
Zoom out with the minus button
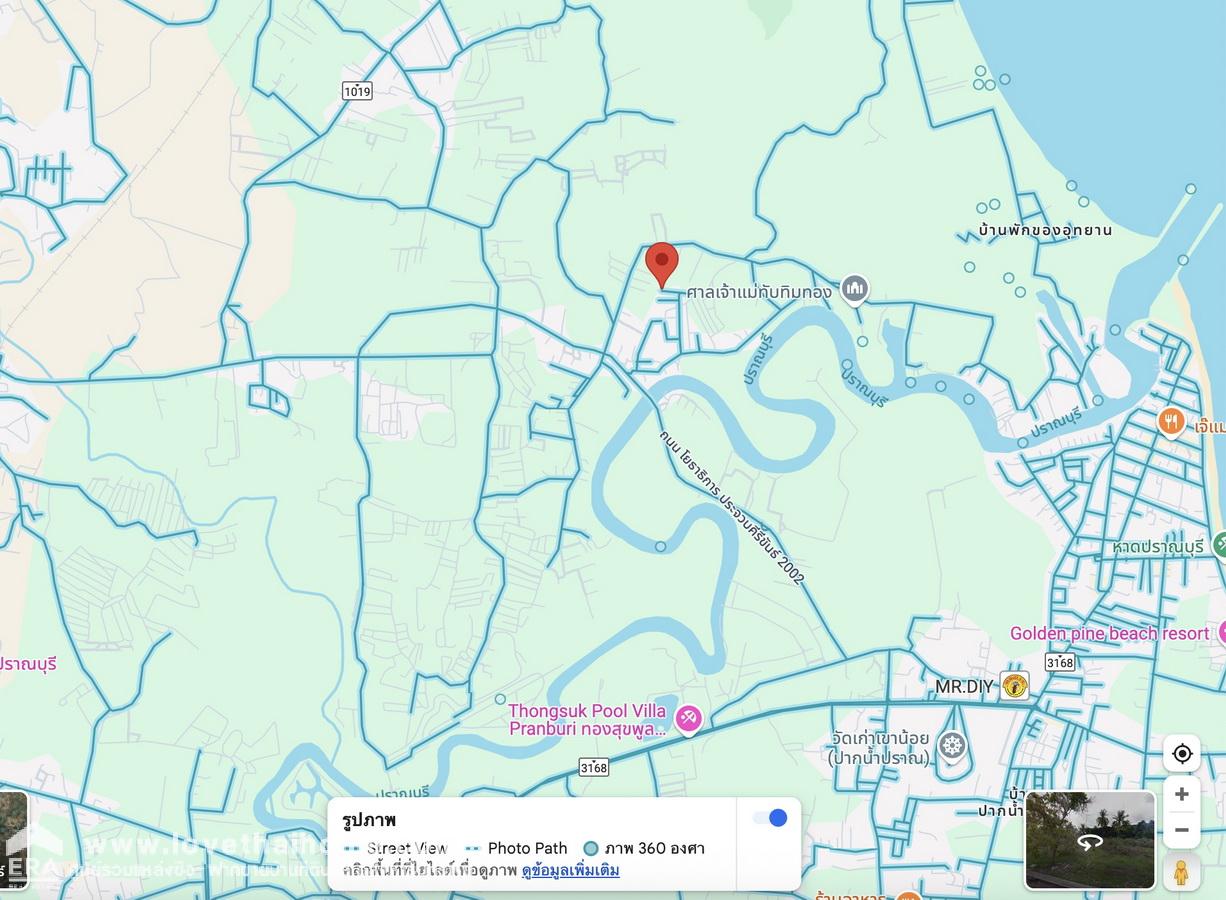point(1182,830)
